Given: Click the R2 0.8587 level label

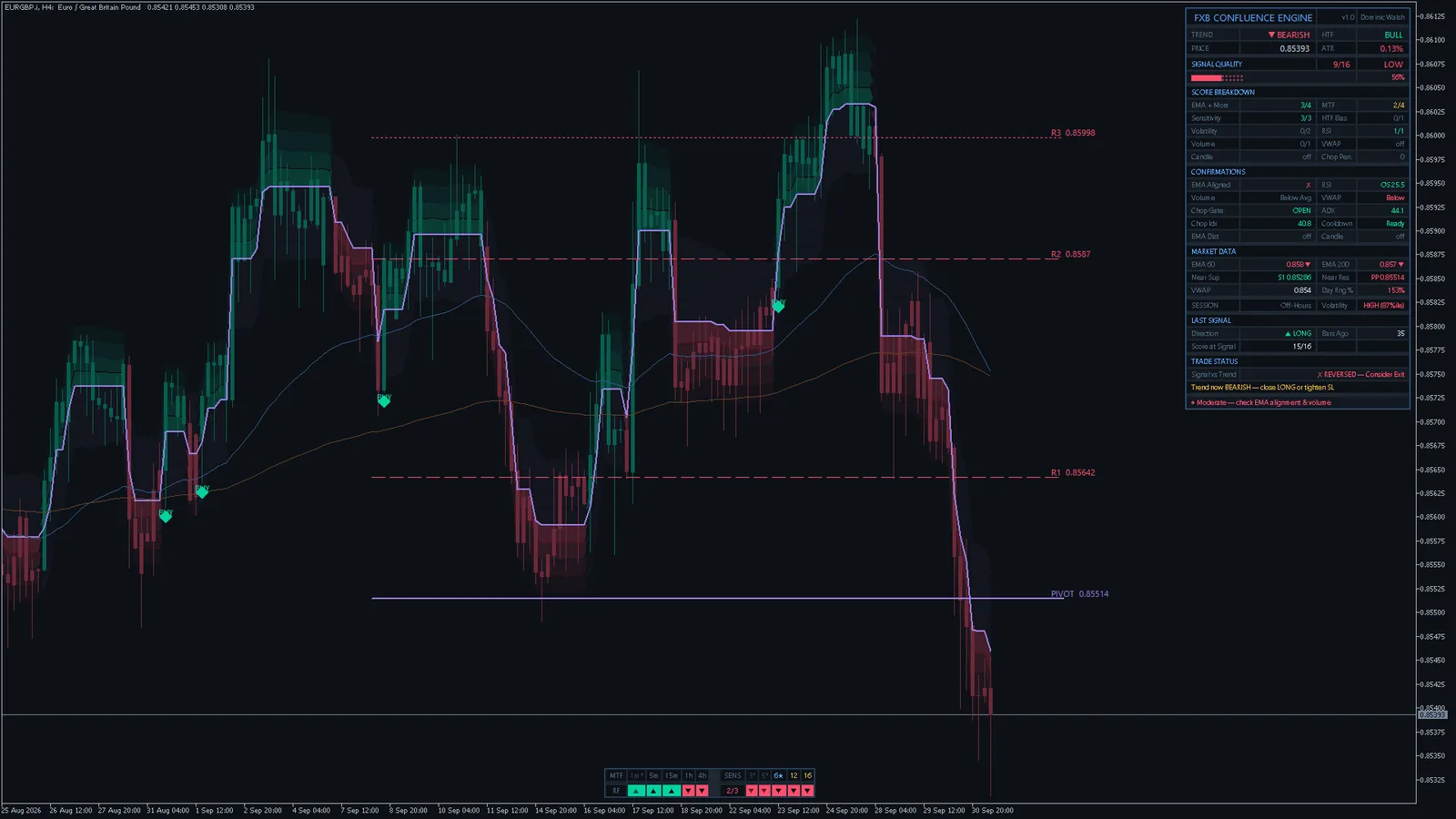Looking at the screenshot, I should coord(1070,255).
